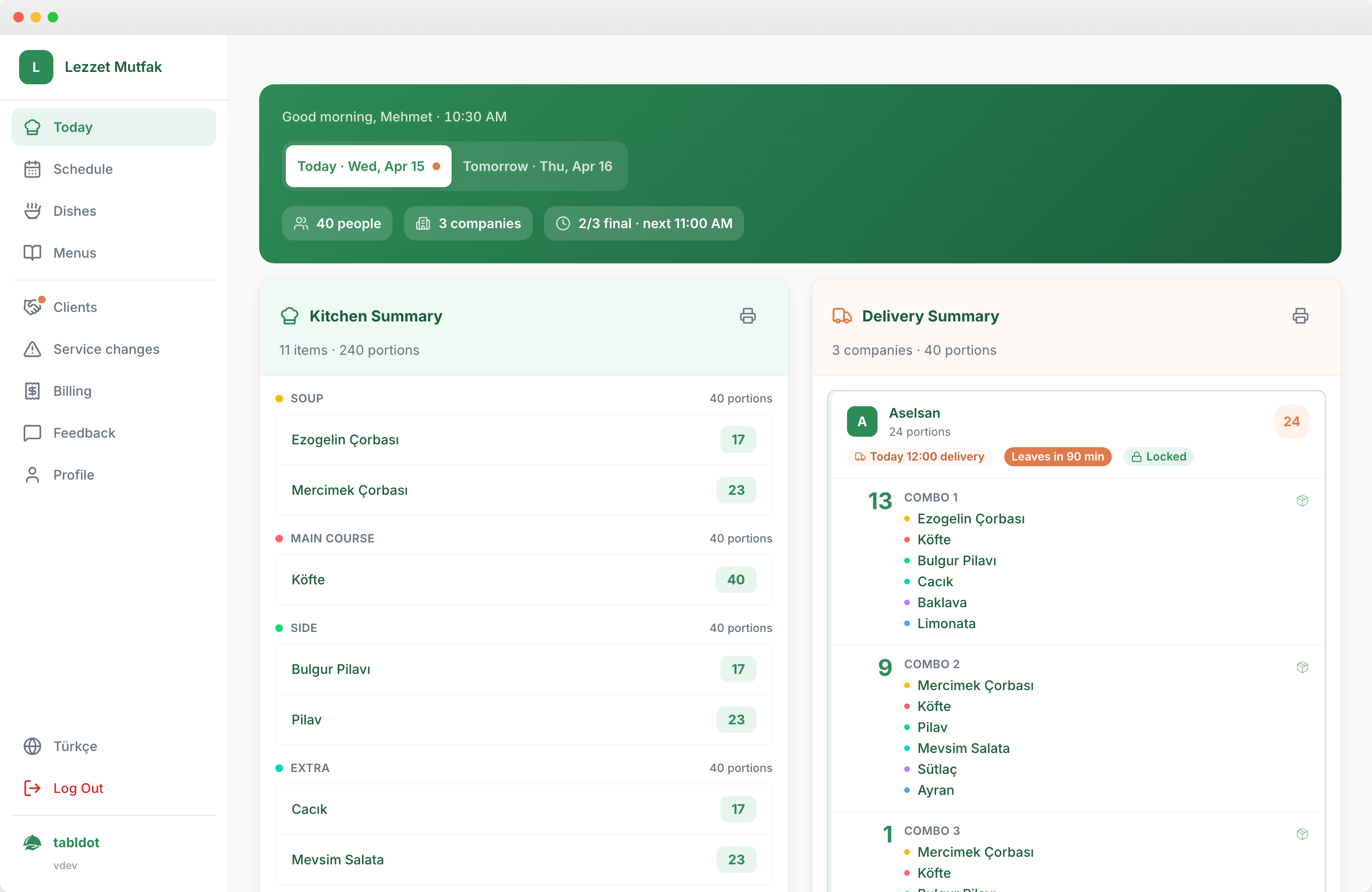Click the Delivery Summary truck icon
This screenshot has width=1372, height=892.
842,316
